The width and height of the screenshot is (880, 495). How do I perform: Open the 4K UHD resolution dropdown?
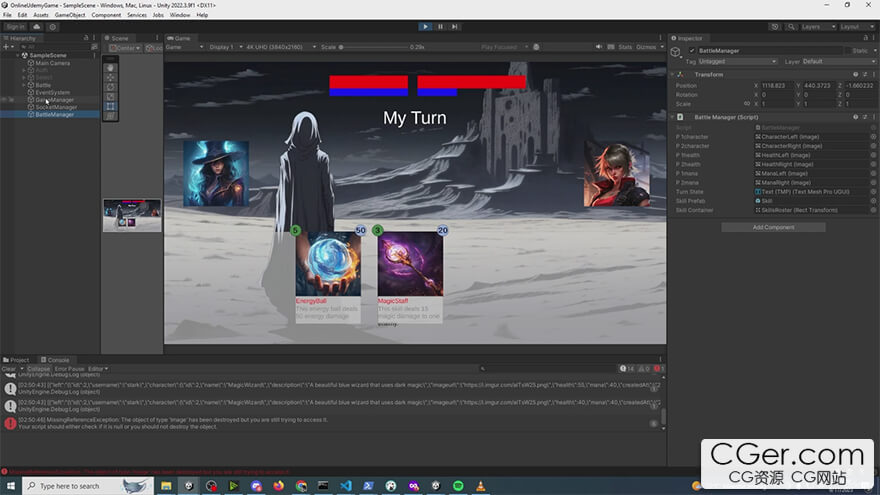point(281,47)
